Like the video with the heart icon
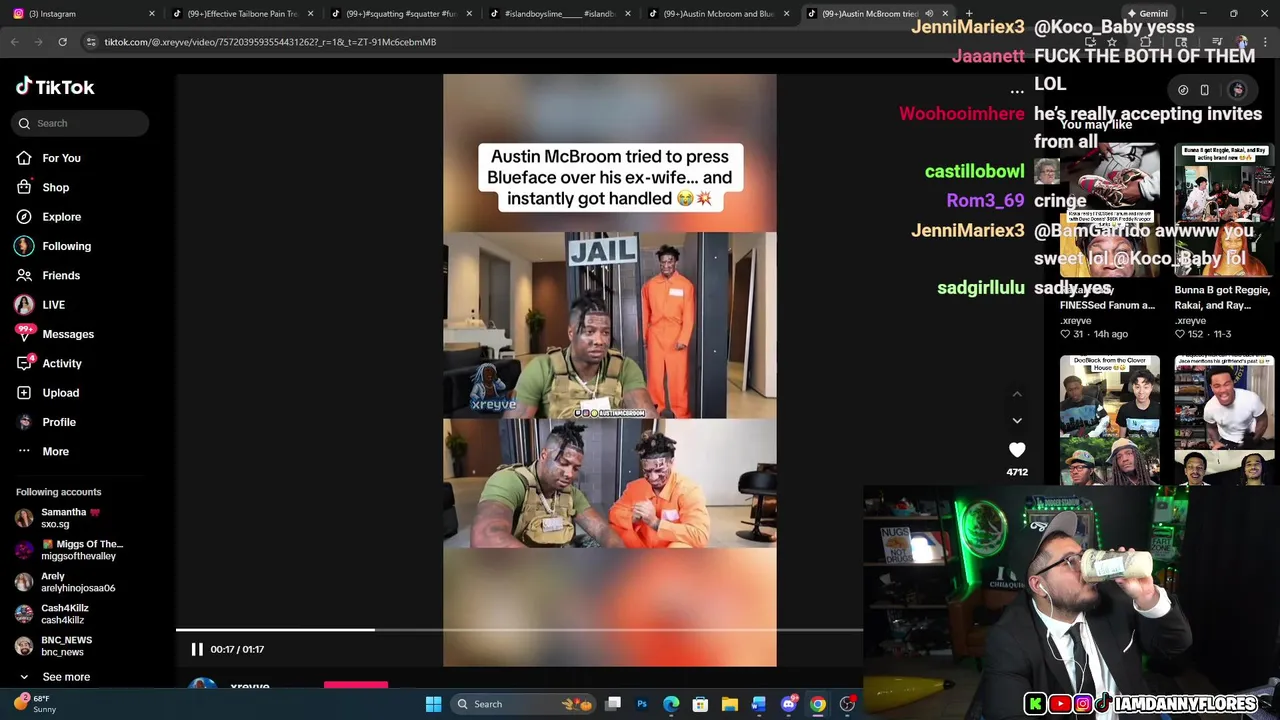1280x720 pixels. [1017, 450]
